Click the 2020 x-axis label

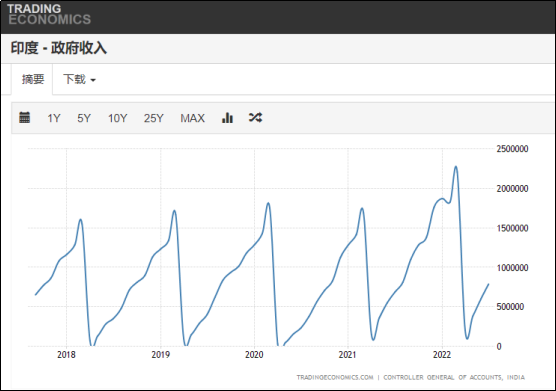254,354
